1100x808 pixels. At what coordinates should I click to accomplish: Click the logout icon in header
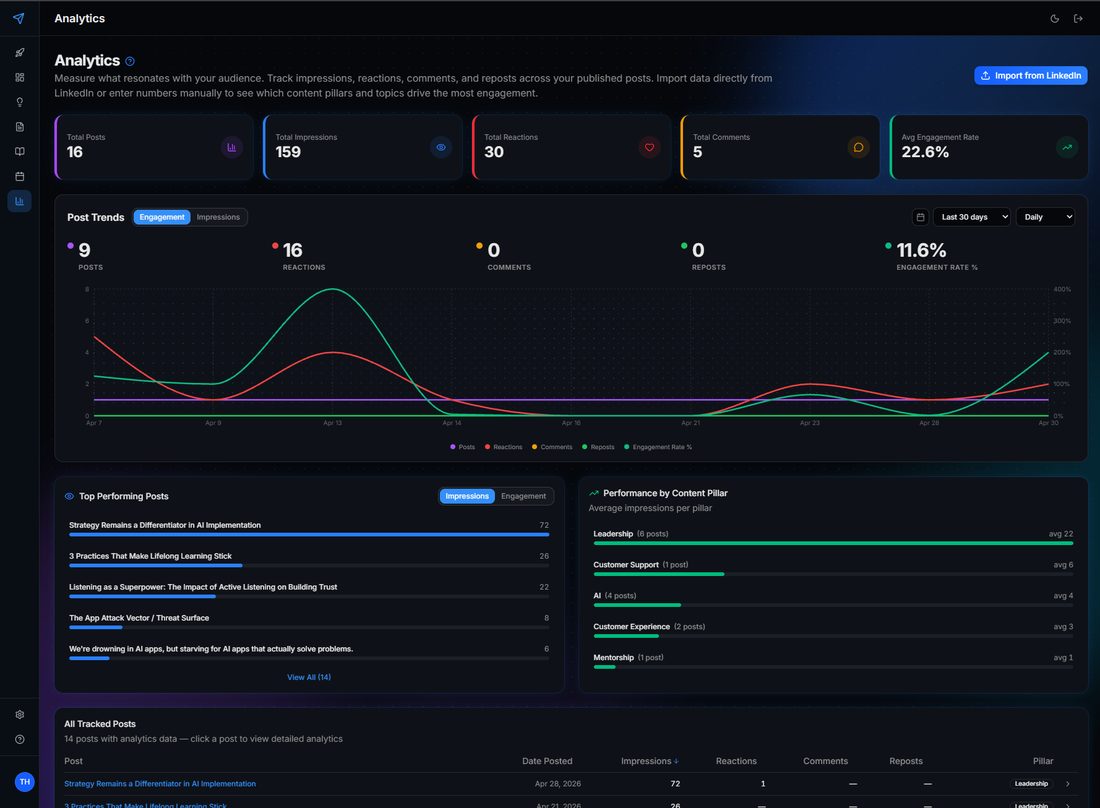[x=1078, y=19]
